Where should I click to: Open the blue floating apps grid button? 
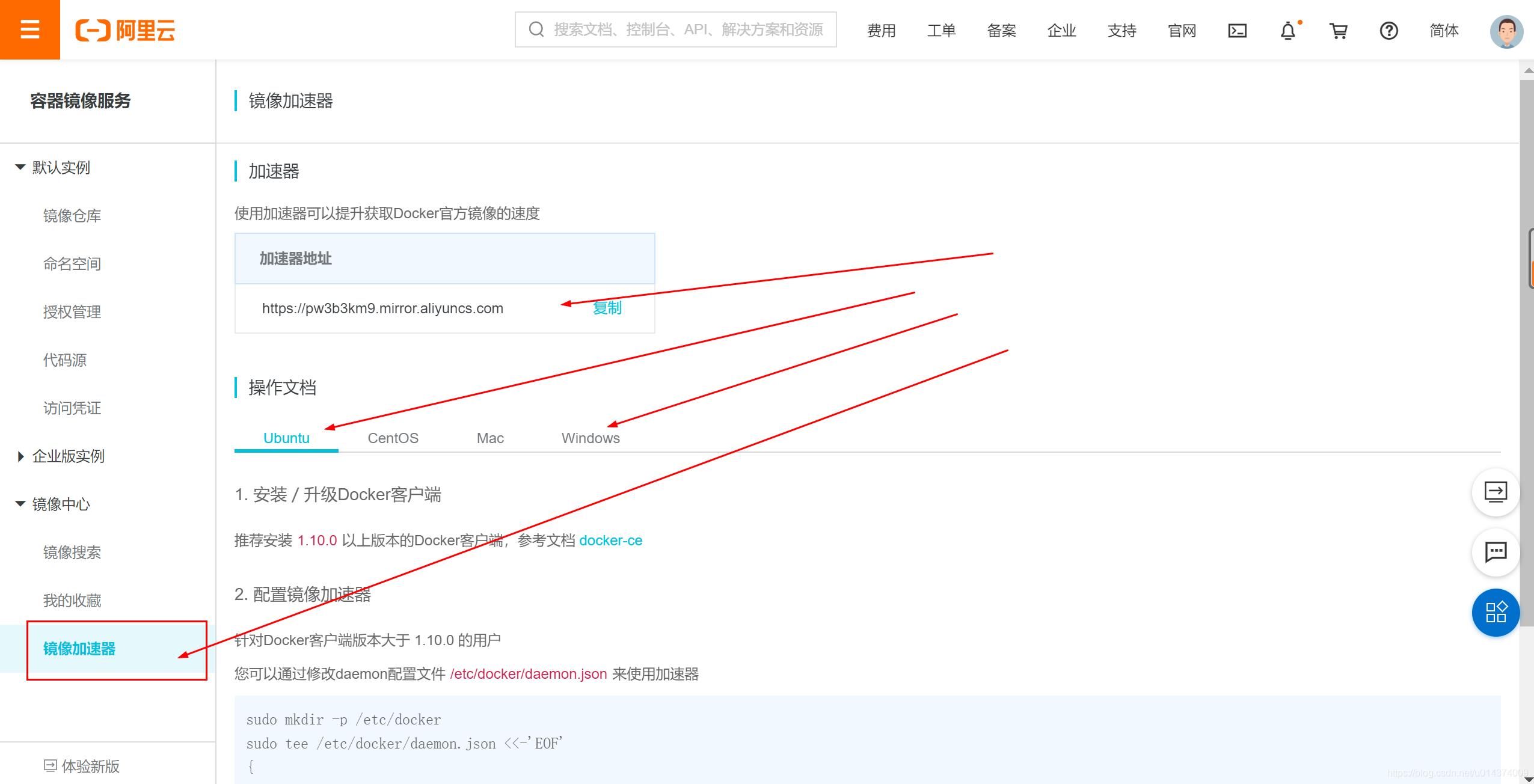click(x=1496, y=612)
